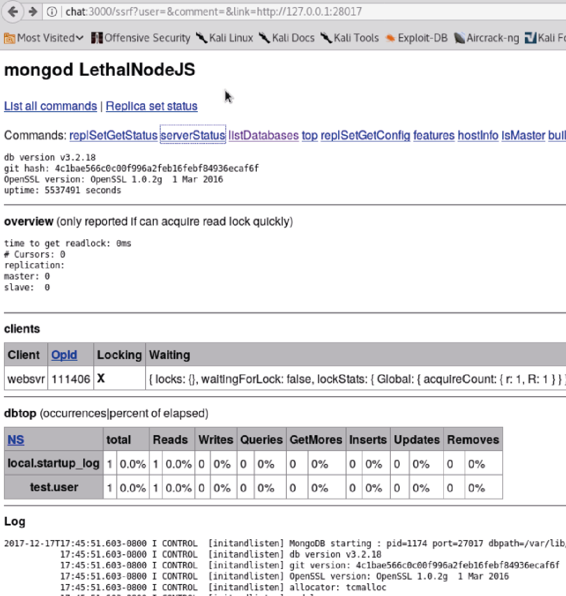Click the Kali Docs bookmark icon

click(x=264, y=38)
